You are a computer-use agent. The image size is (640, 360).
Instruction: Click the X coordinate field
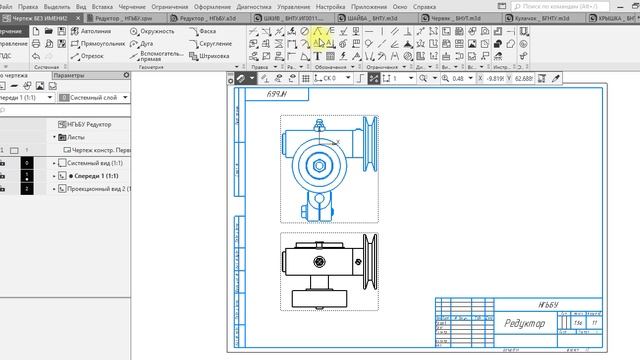(x=495, y=78)
